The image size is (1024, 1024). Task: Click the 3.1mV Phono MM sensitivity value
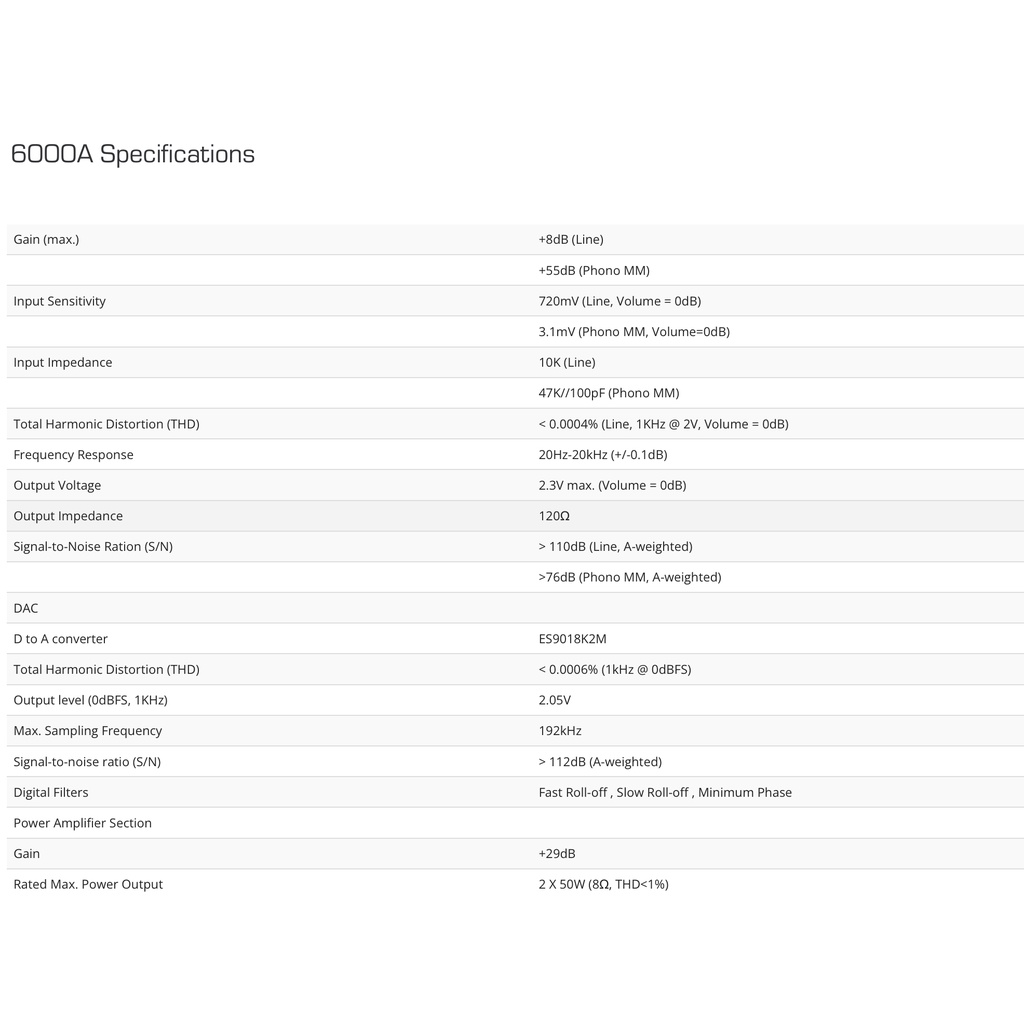pos(634,332)
